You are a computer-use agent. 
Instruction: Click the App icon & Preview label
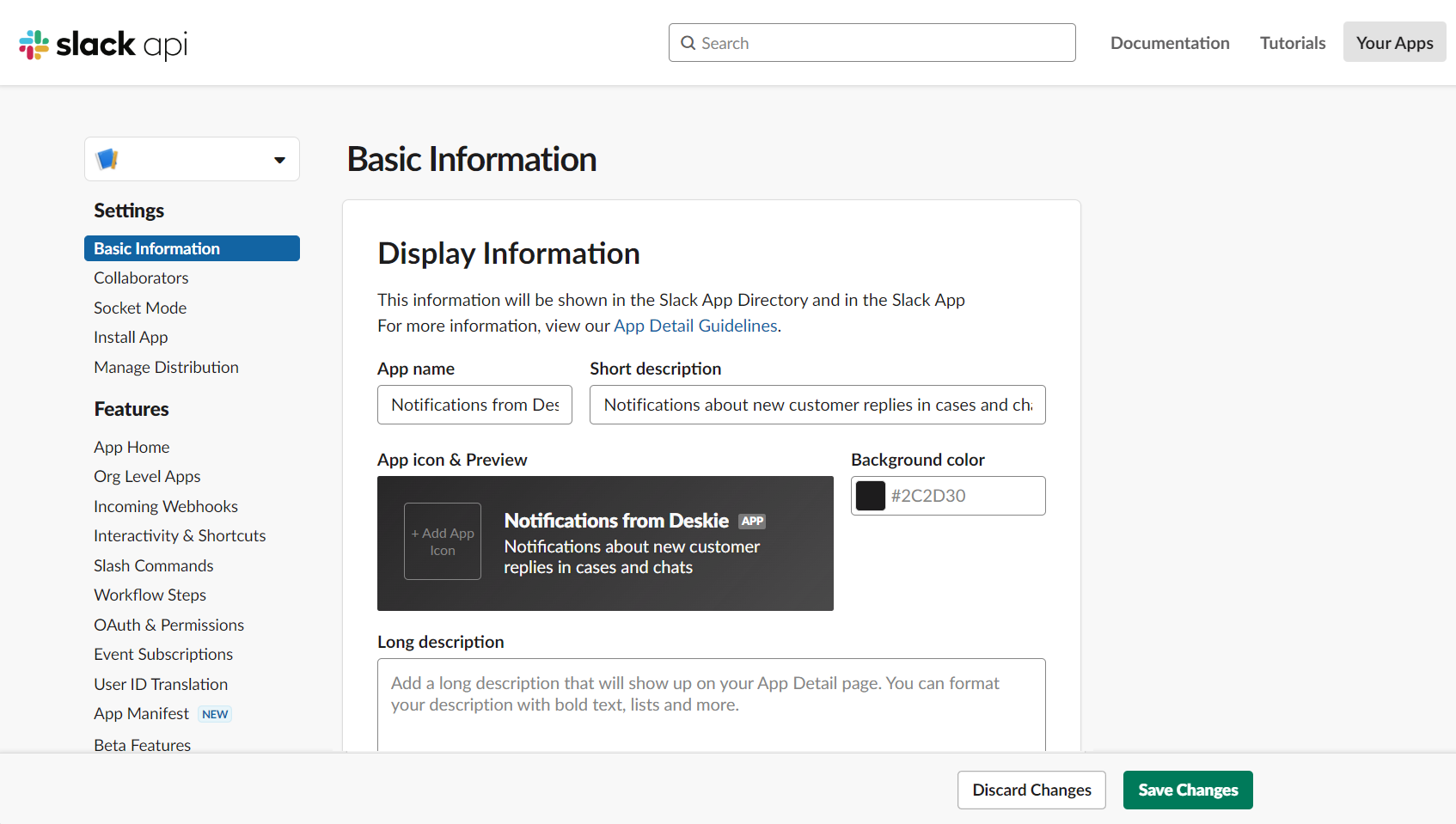tap(452, 460)
